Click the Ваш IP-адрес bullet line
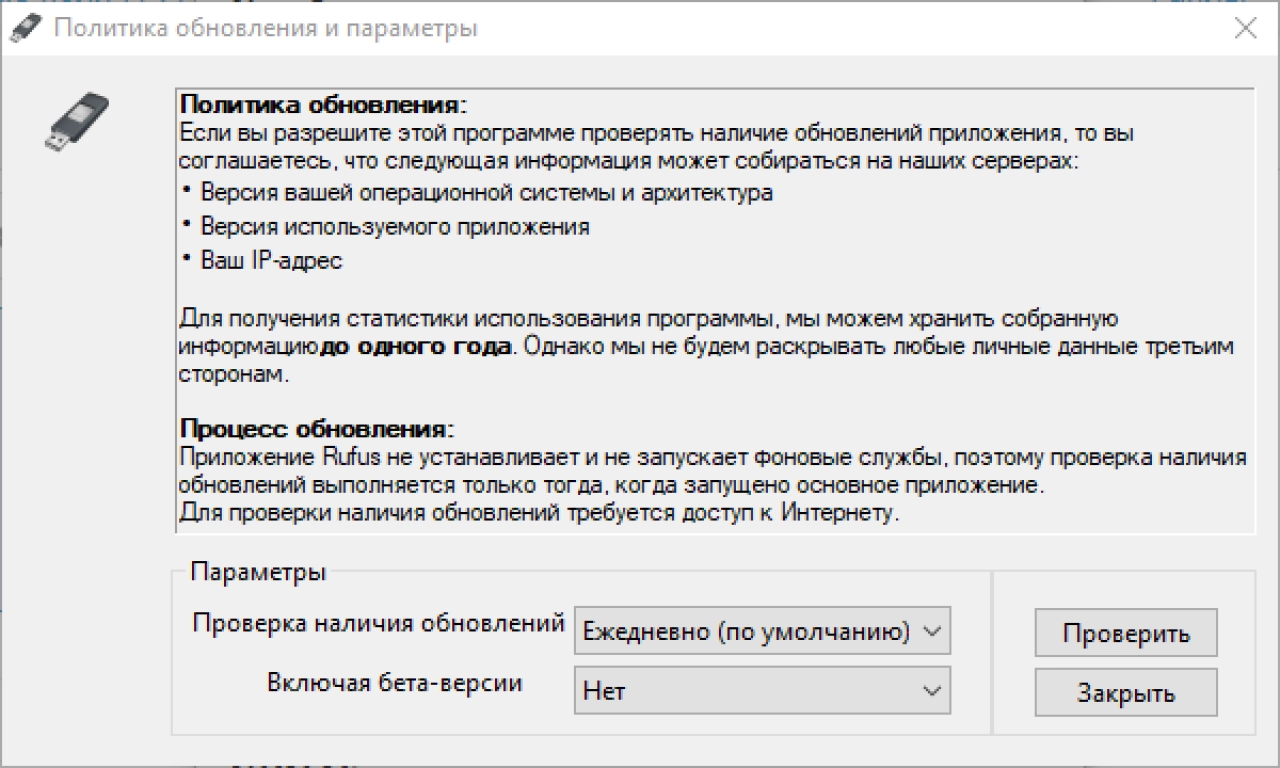Image resolution: width=1280 pixels, height=768 pixels. point(262,261)
